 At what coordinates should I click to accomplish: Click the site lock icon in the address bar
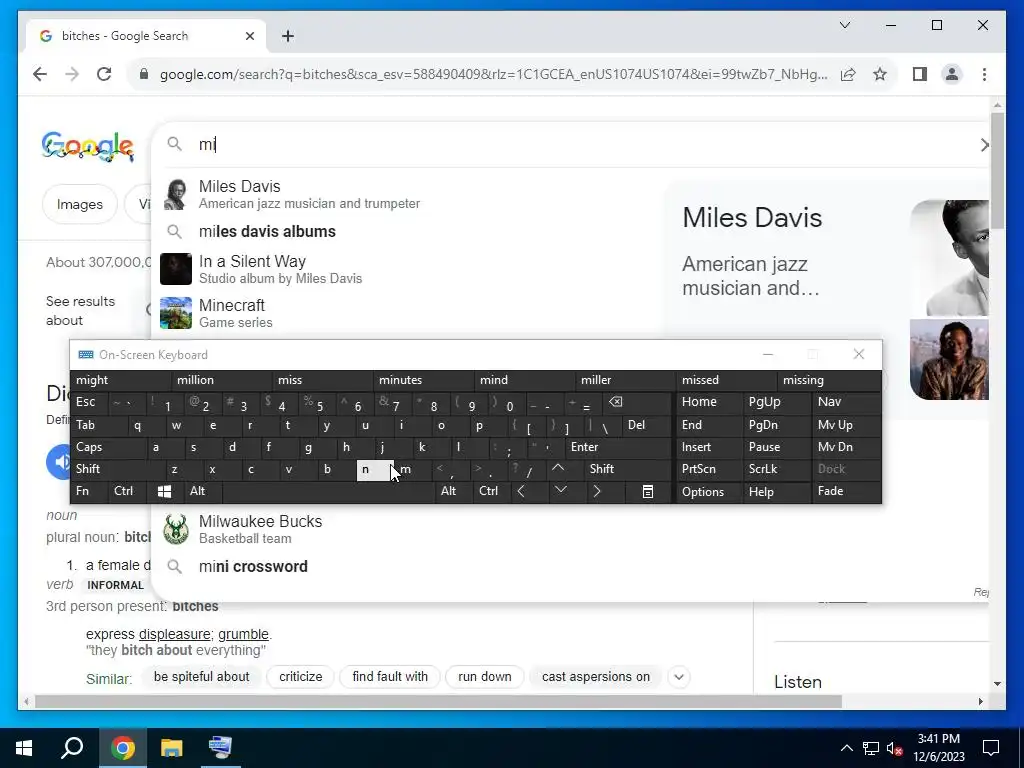[x=144, y=74]
